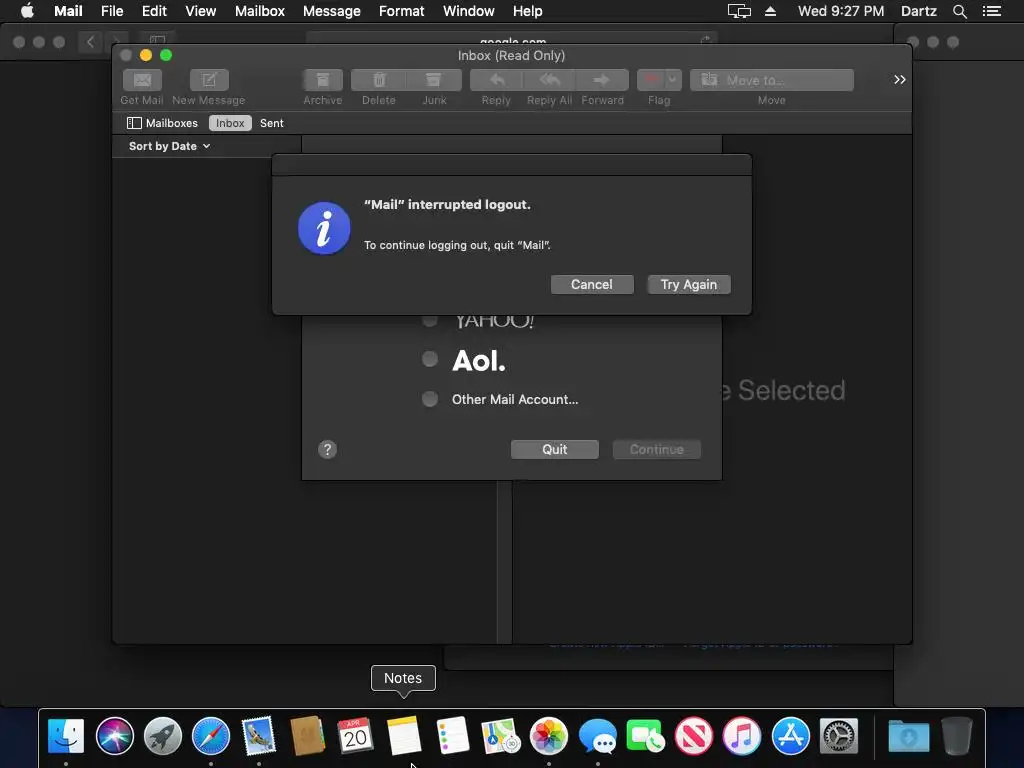Viewport: 1024px width, 768px height.
Task: Click the Mail stamp icon in Dock
Action: tap(259, 735)
